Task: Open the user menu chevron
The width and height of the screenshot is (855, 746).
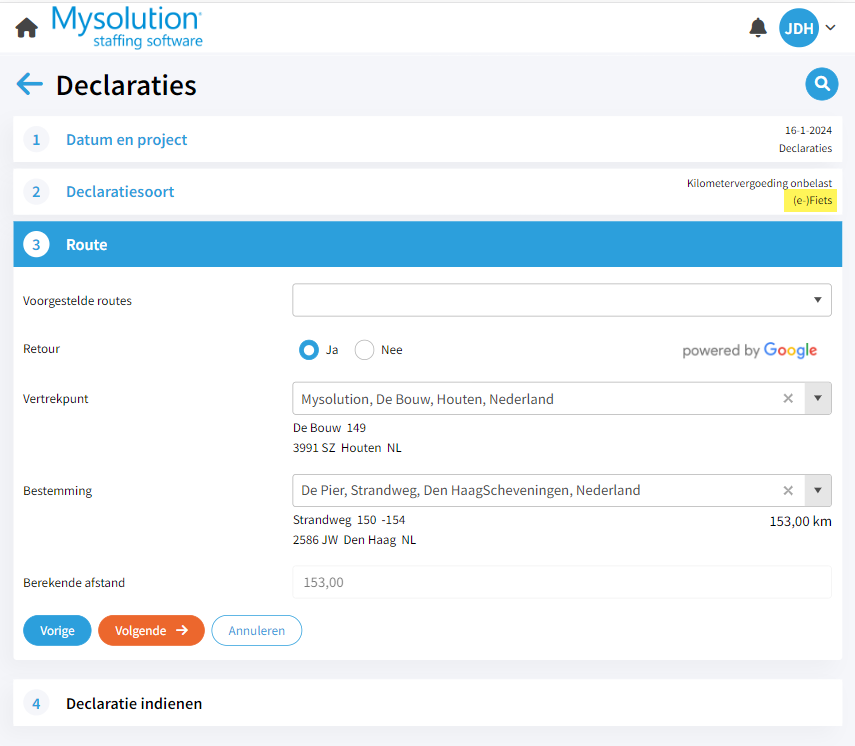Action: tap(830, 27)
